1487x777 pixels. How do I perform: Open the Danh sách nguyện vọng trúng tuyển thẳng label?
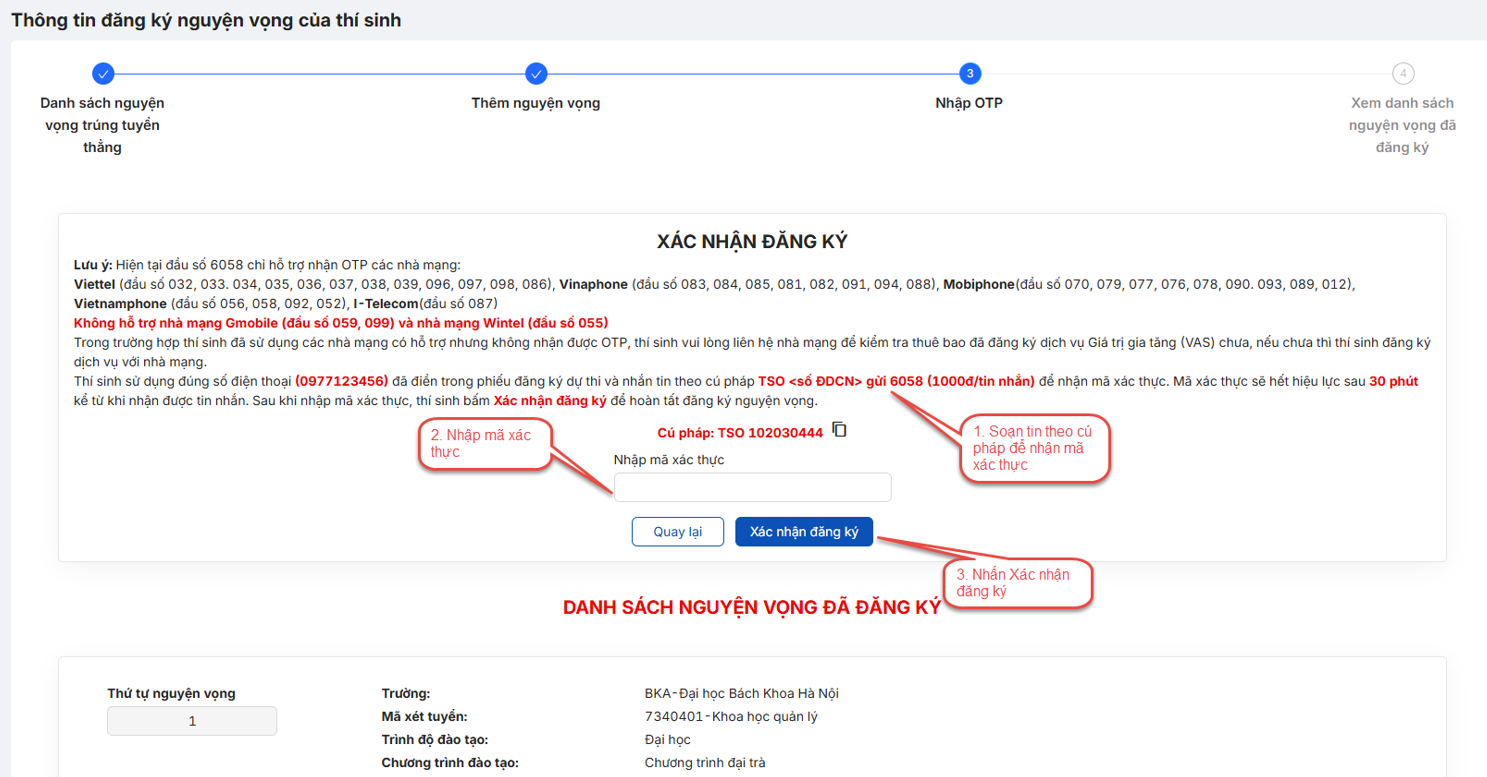point(103,125)
